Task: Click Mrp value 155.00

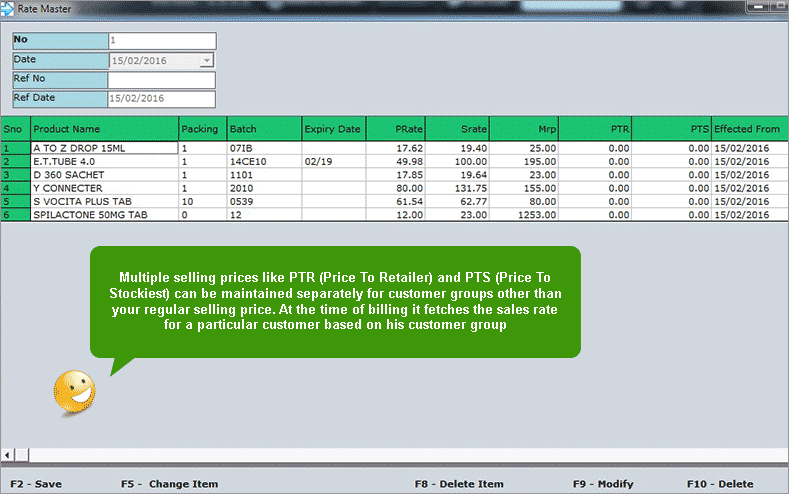Action: [524, 188]
